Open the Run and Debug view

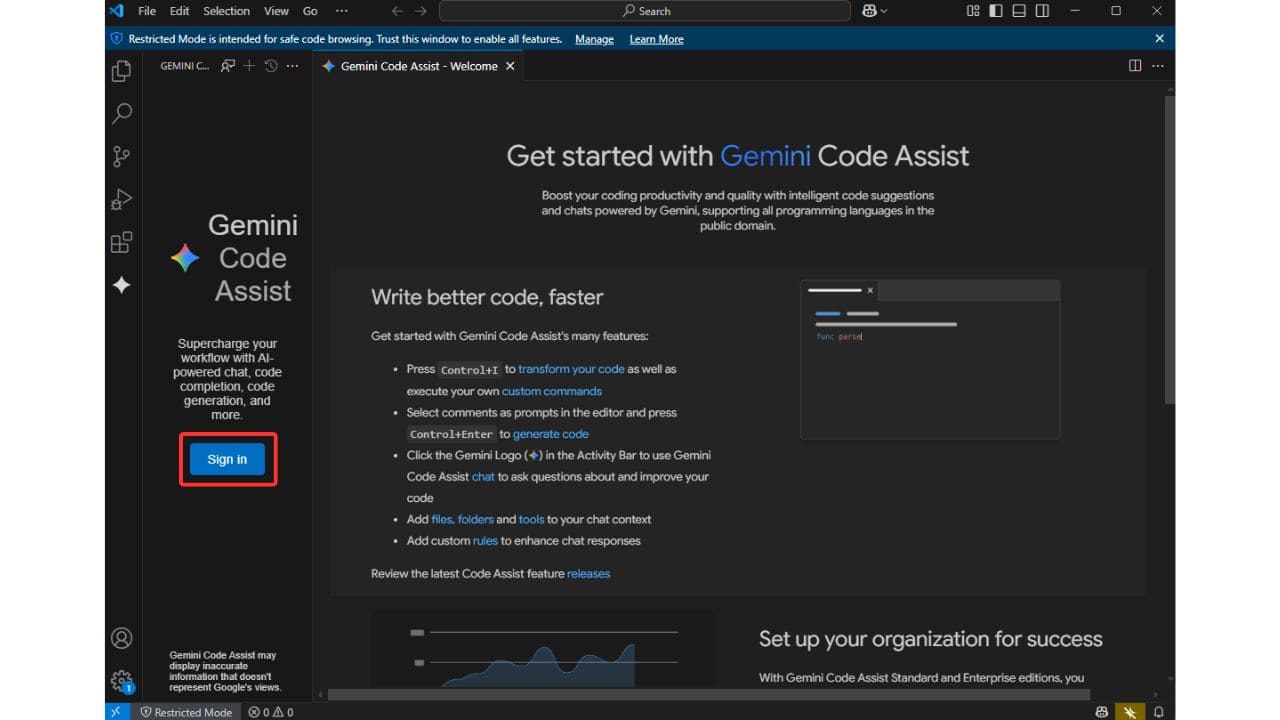121,199
